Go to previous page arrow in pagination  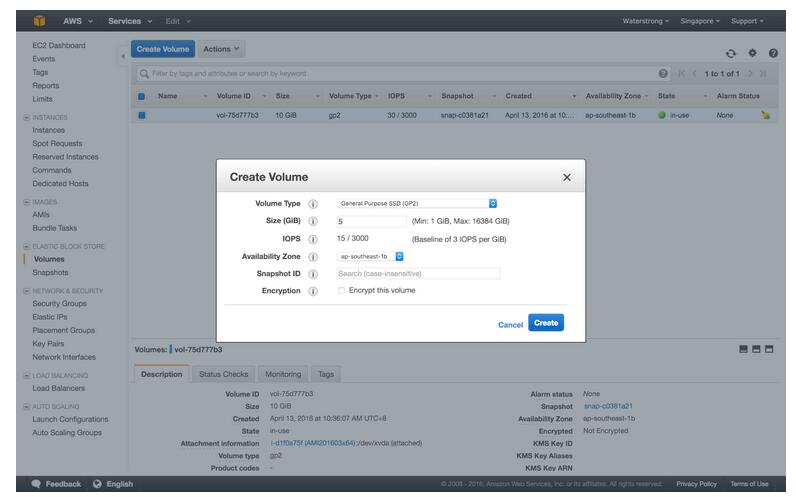pos(694,74)
